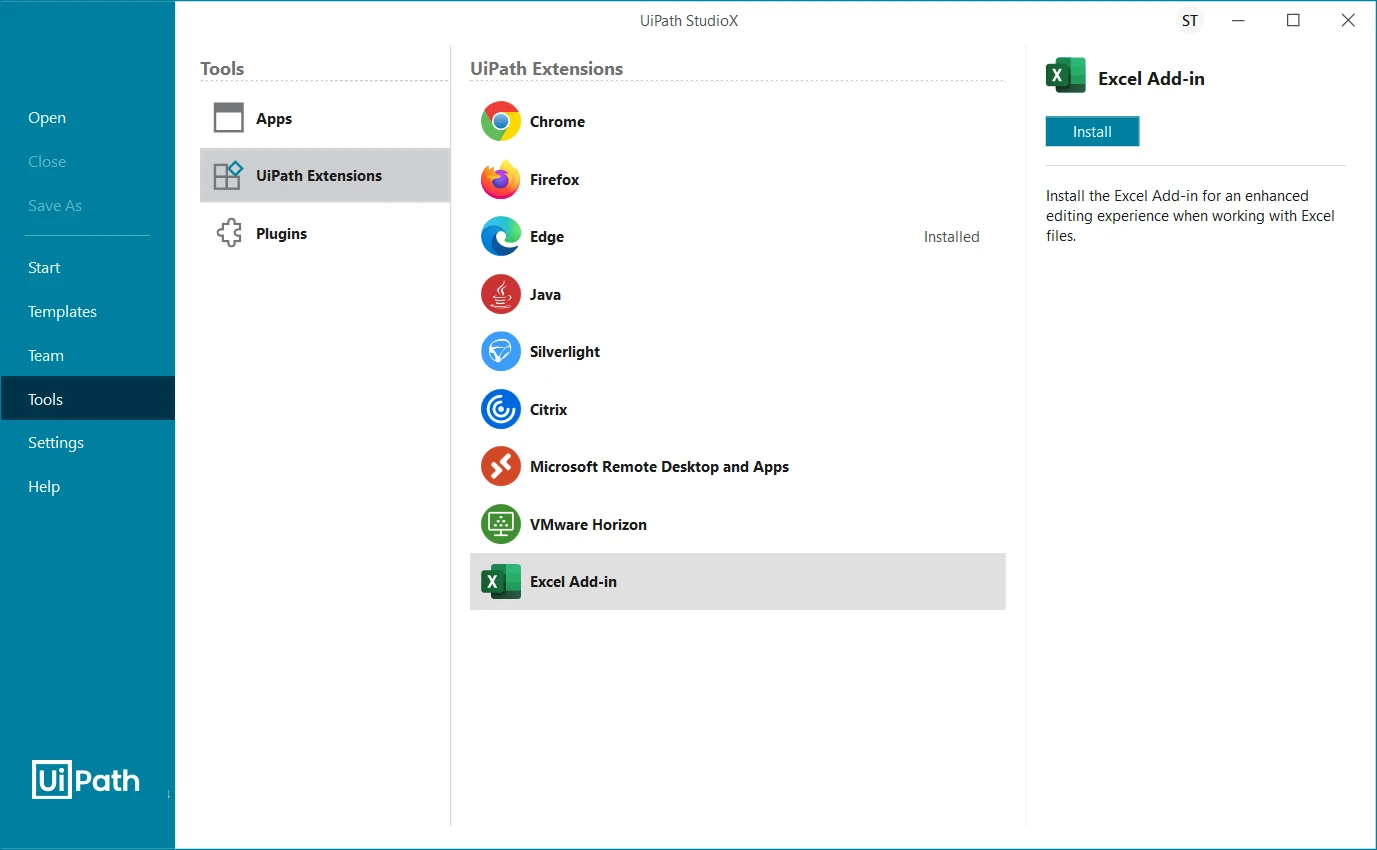Select the Firefox extension icon
This screenshot has width=1377, height=850.
500,179
